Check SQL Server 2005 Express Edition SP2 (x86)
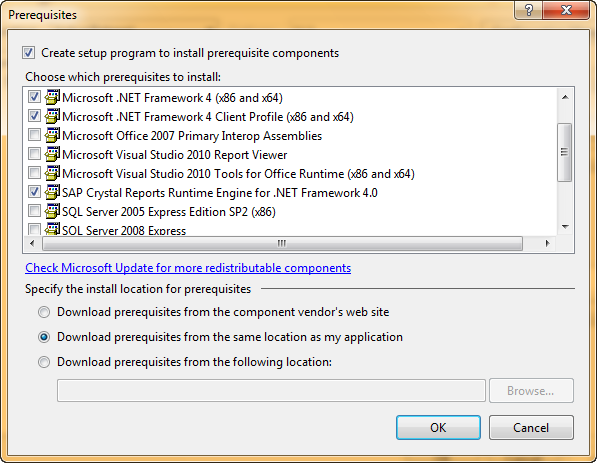 pyautogui.click(x=34, y=211)
